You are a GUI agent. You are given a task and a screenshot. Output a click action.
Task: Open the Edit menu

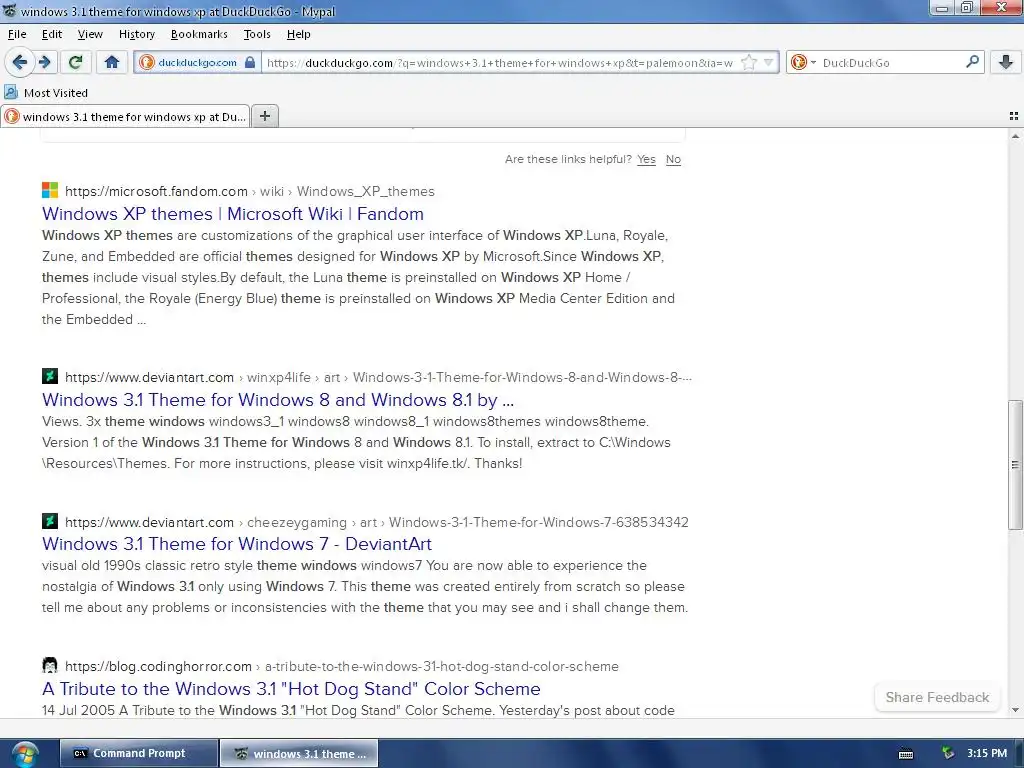tap(52, 34)
